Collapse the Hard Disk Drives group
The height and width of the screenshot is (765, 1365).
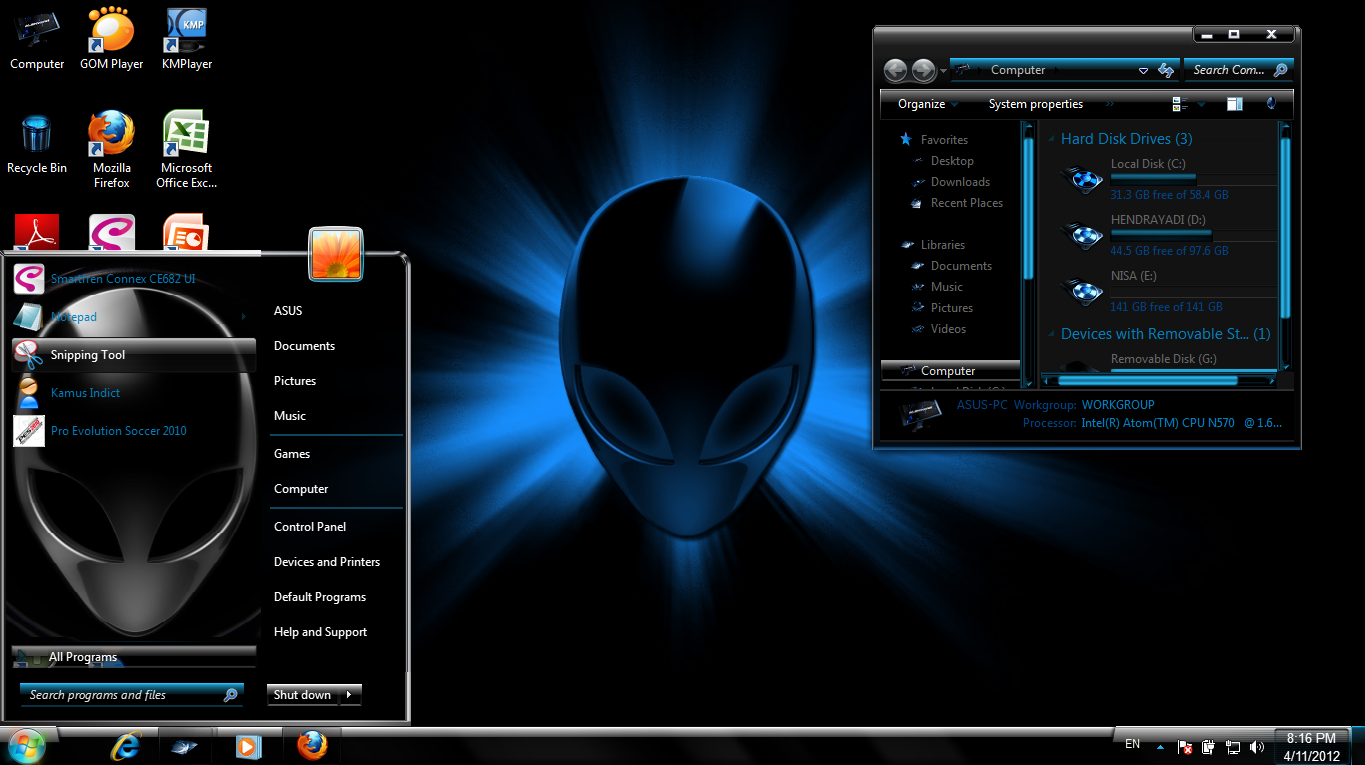tap(1051, 140)
